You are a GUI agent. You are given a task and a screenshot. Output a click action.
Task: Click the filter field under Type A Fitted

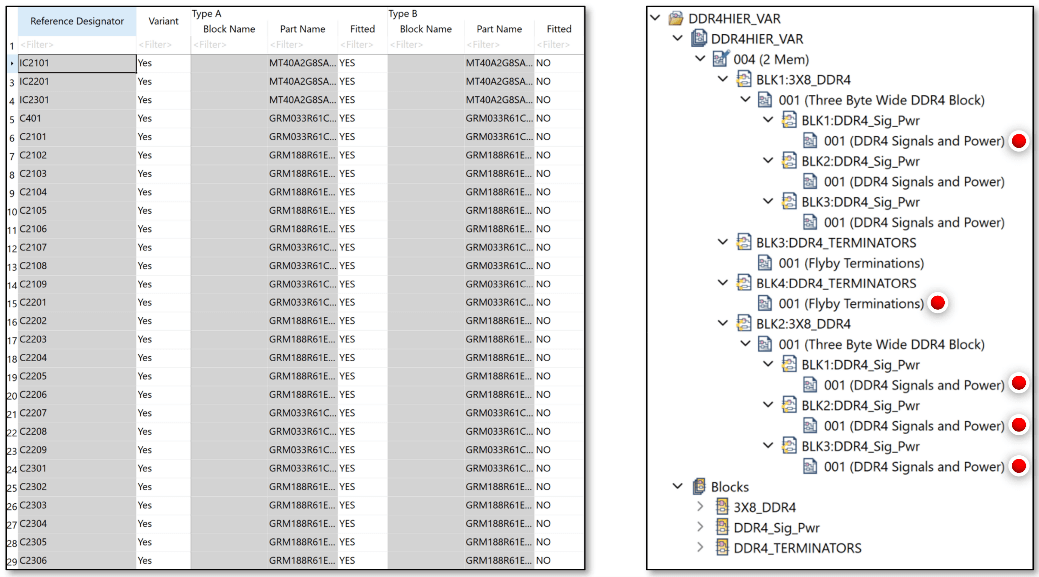(362, 45)
